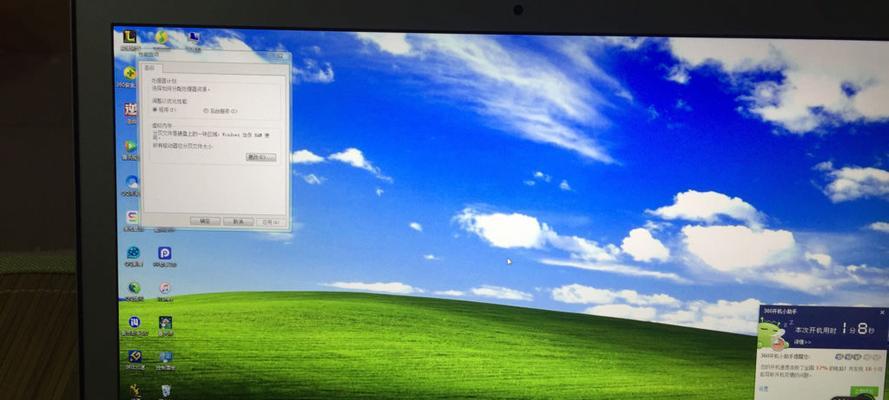The width and height of the screenshot is (889, 400).
Task: Click the green button in 360 popup
Action: [865, 390]
